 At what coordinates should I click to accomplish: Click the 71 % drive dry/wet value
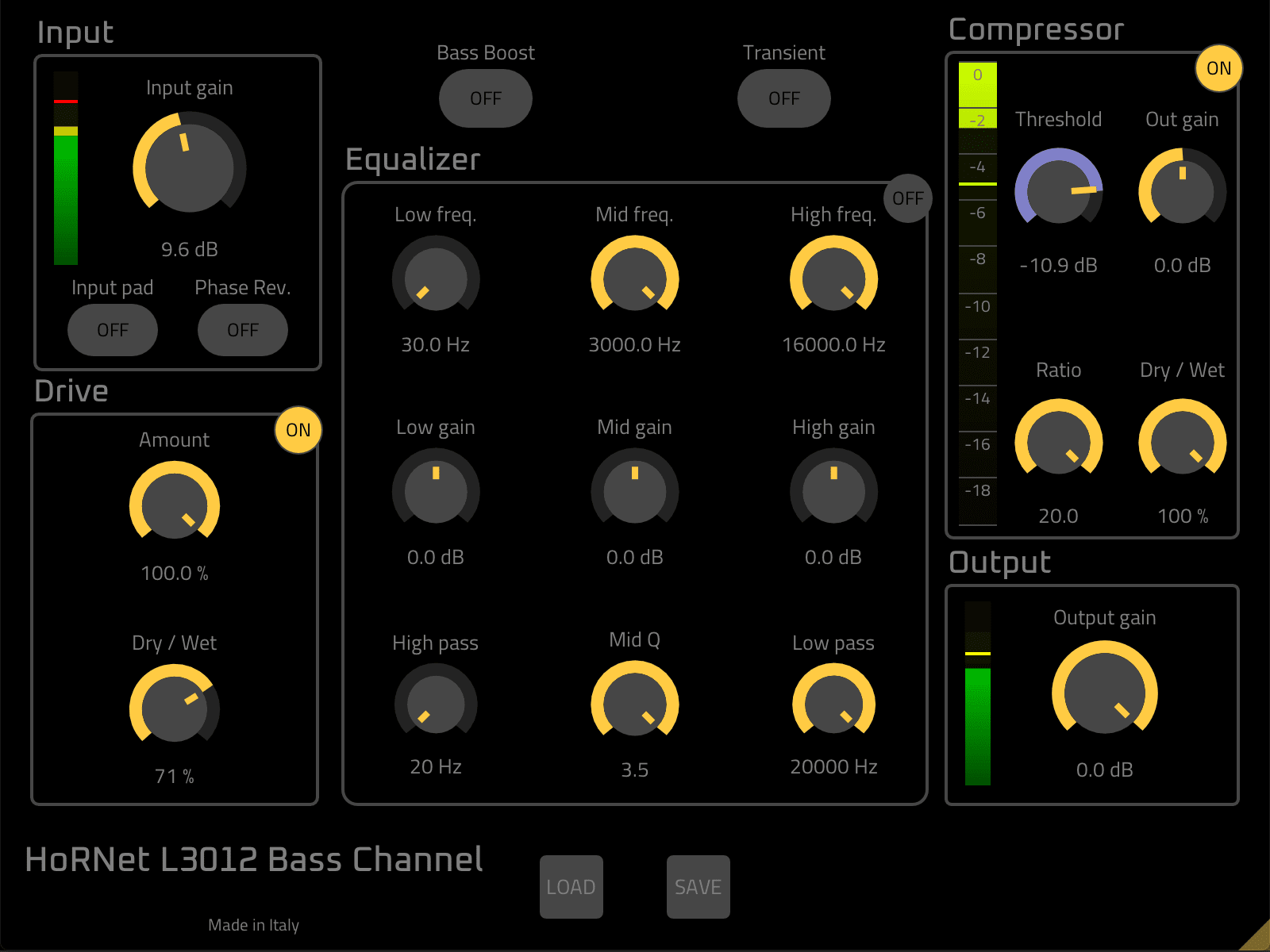click(x=175, y=777)
